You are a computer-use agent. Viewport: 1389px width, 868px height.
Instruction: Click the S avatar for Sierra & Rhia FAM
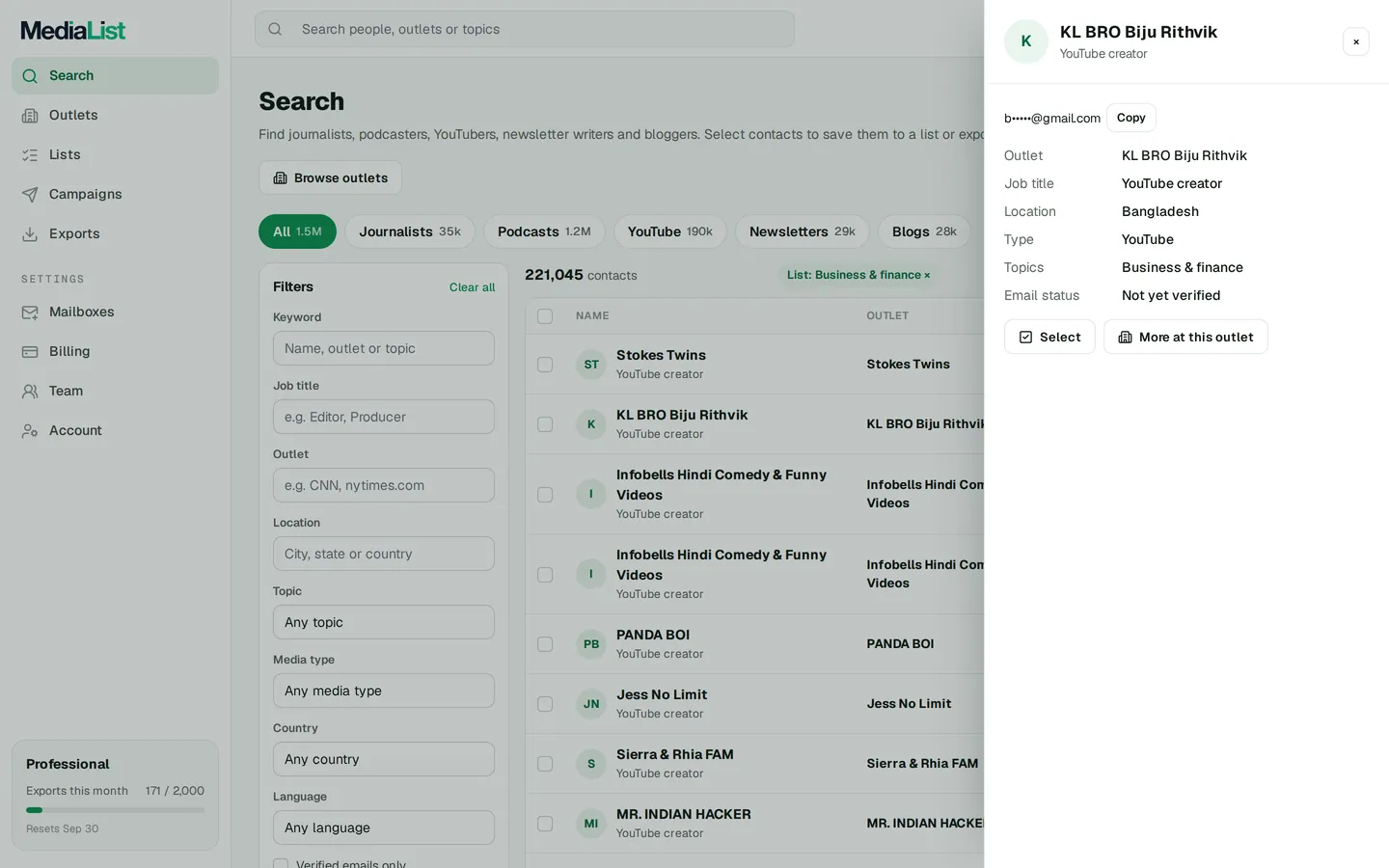click(591, 764)
